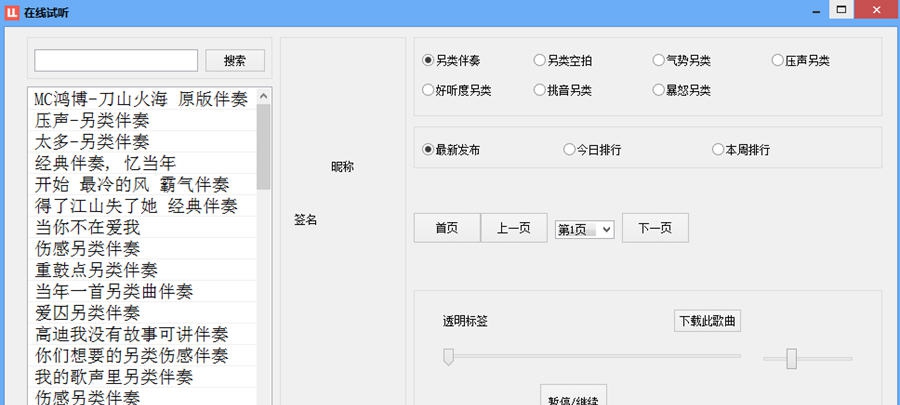Select song 高迪我没有故事可讲伴奏
The width and height of the screenshot is (900, 405).
(x=141, y=334)
